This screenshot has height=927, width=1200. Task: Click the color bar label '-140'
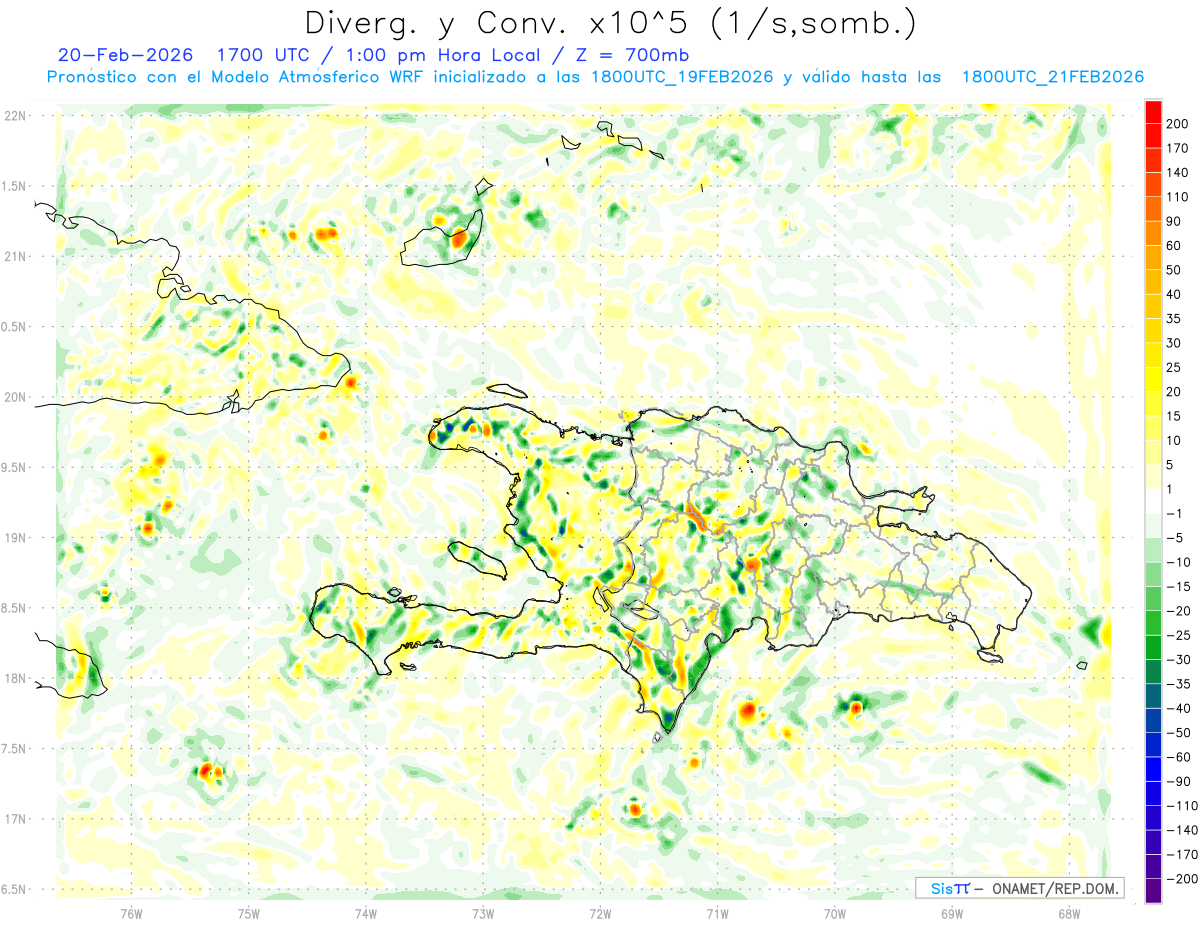pyautogui.click(x=1181, y=830)
